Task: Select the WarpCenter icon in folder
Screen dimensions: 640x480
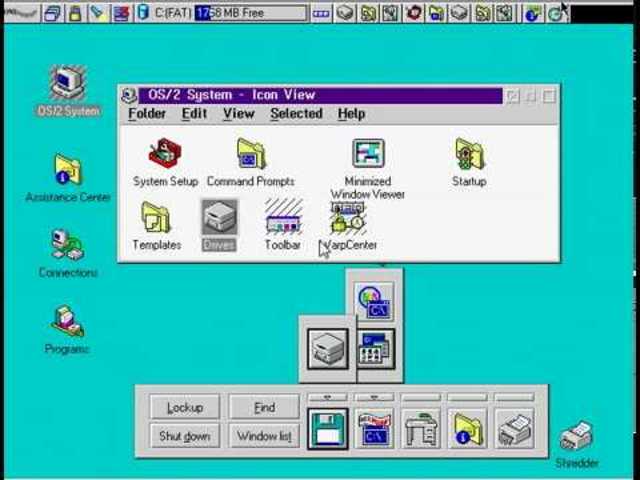Action: (x=348, y=218)
